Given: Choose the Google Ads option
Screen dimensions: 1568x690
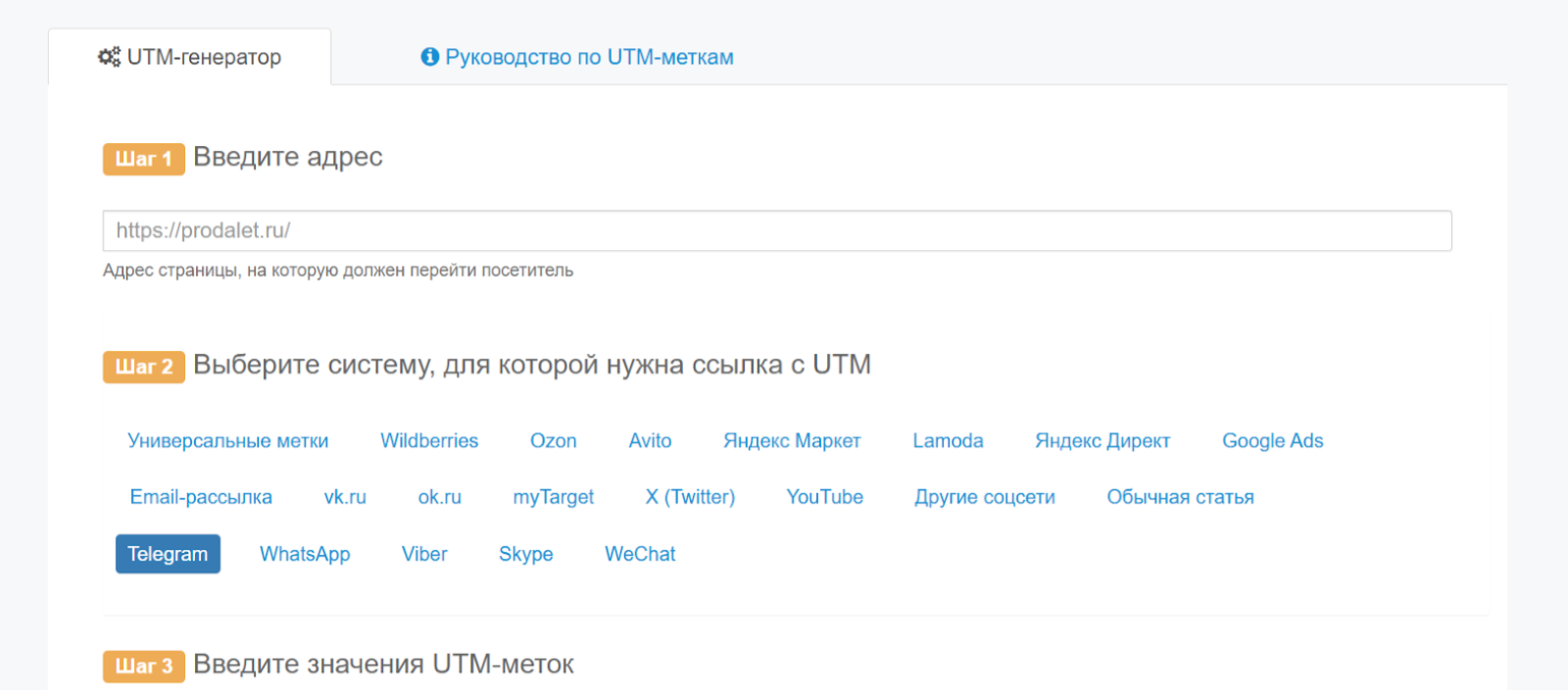Looking at the screenshot, I should [x=1273, y=441].
